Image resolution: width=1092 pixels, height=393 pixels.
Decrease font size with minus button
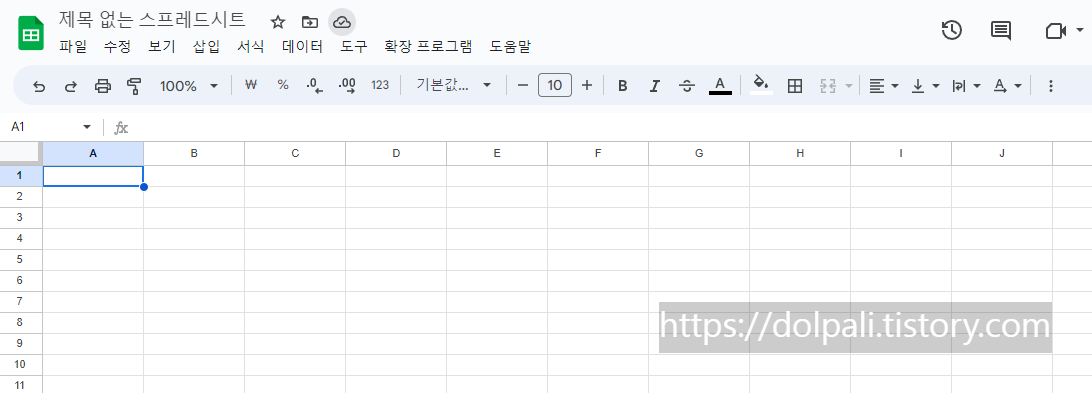[523, 85]
